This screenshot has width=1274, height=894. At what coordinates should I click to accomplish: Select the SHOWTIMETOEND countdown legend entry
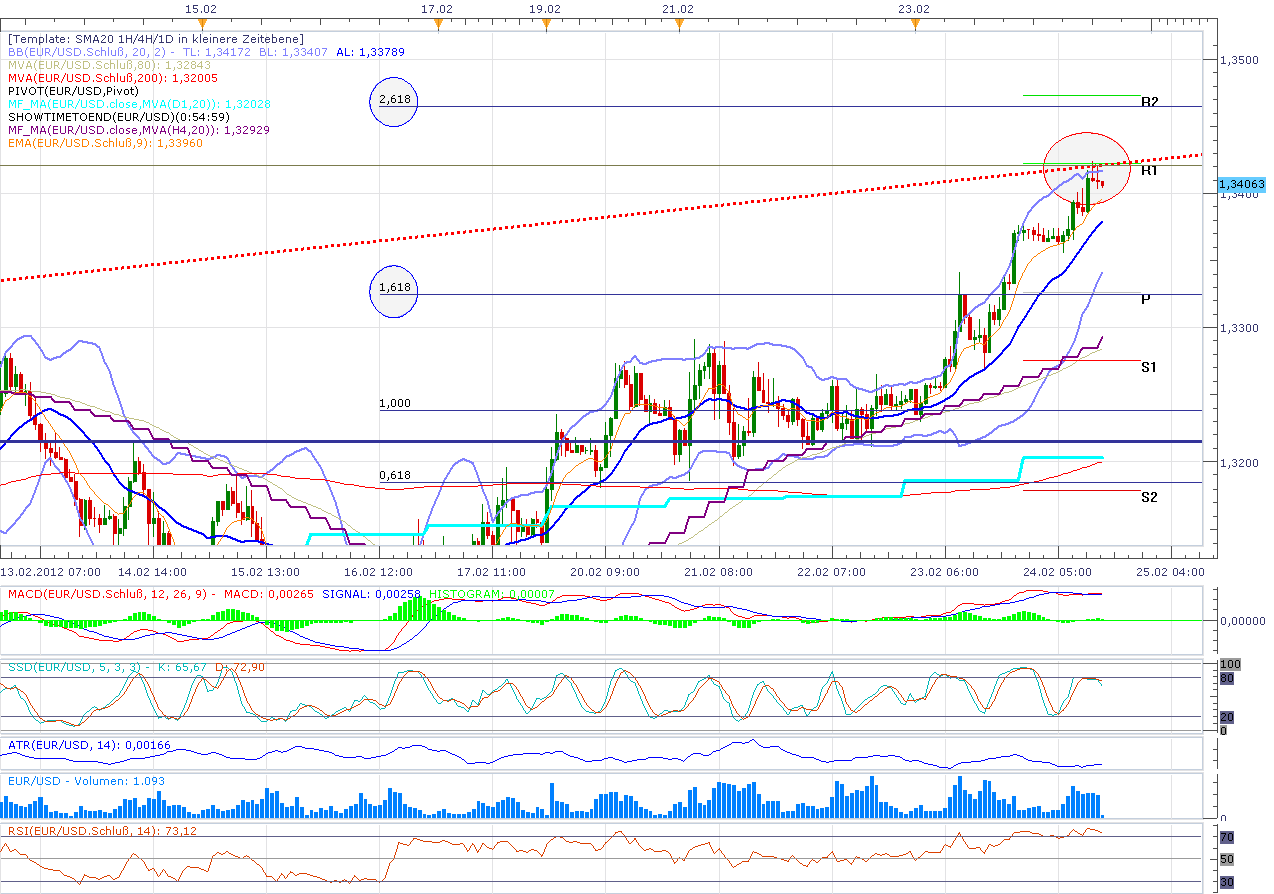[118, 117]
